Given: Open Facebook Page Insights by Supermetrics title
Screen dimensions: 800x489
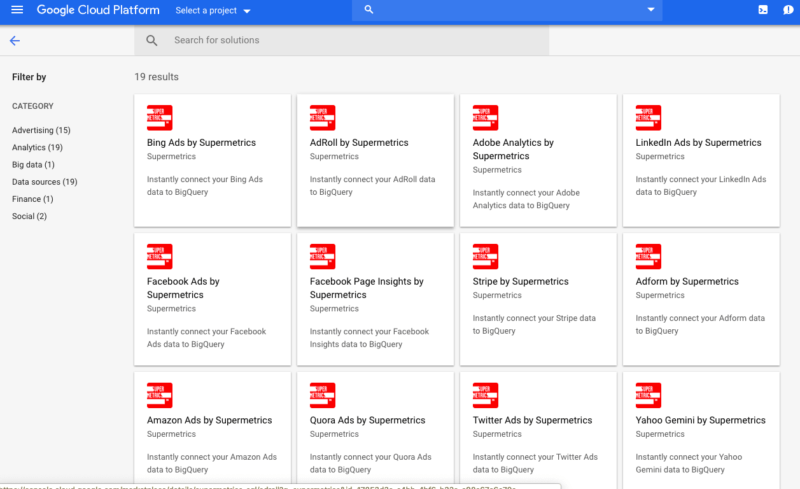Looking at the screenshot, I should point(367,288).
